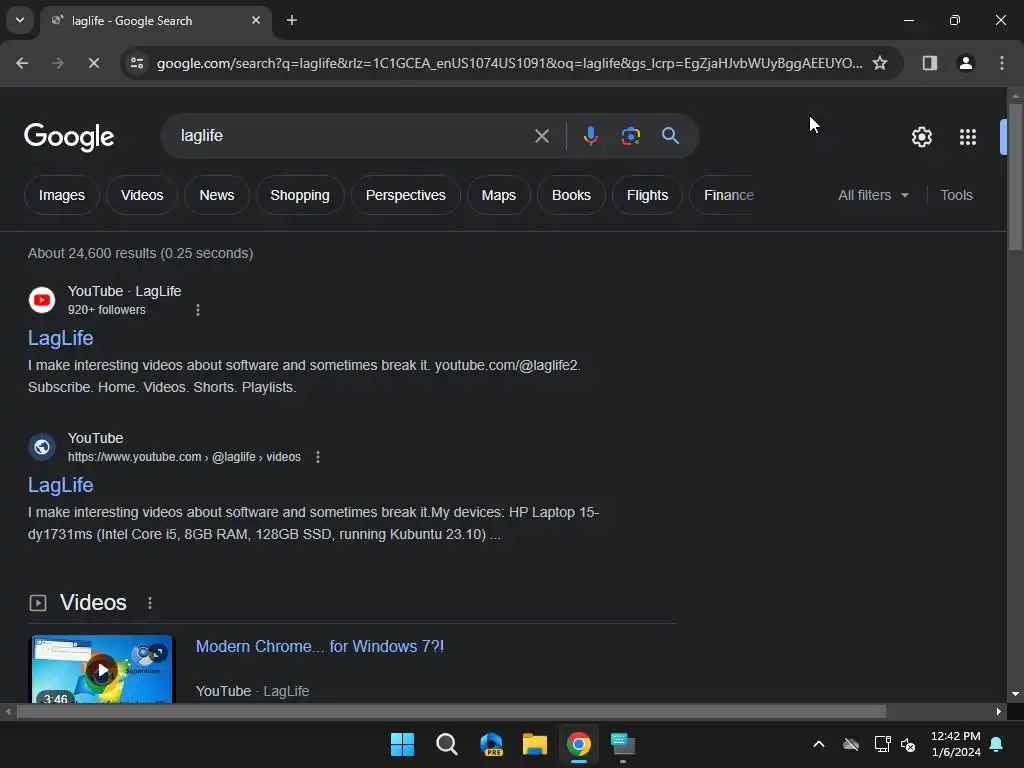
Task: Open the notification bell in taskbar
Action: (997, 744)
